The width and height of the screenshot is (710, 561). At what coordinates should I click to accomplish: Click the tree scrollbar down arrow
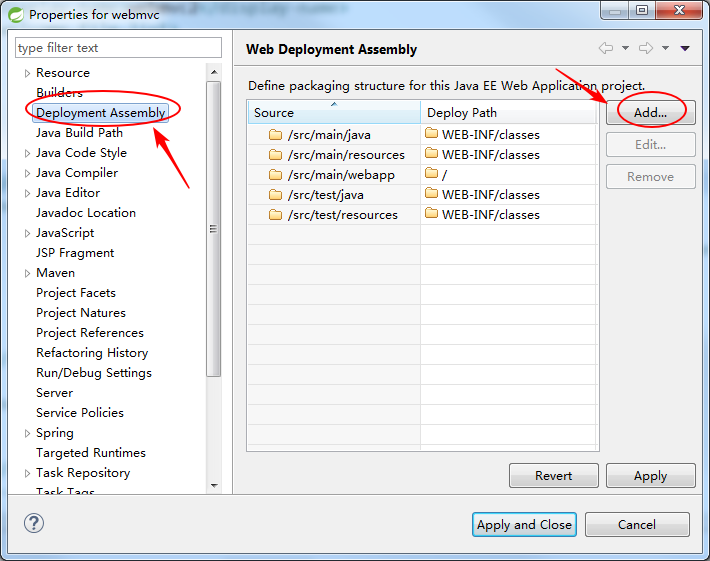(214, 485)
